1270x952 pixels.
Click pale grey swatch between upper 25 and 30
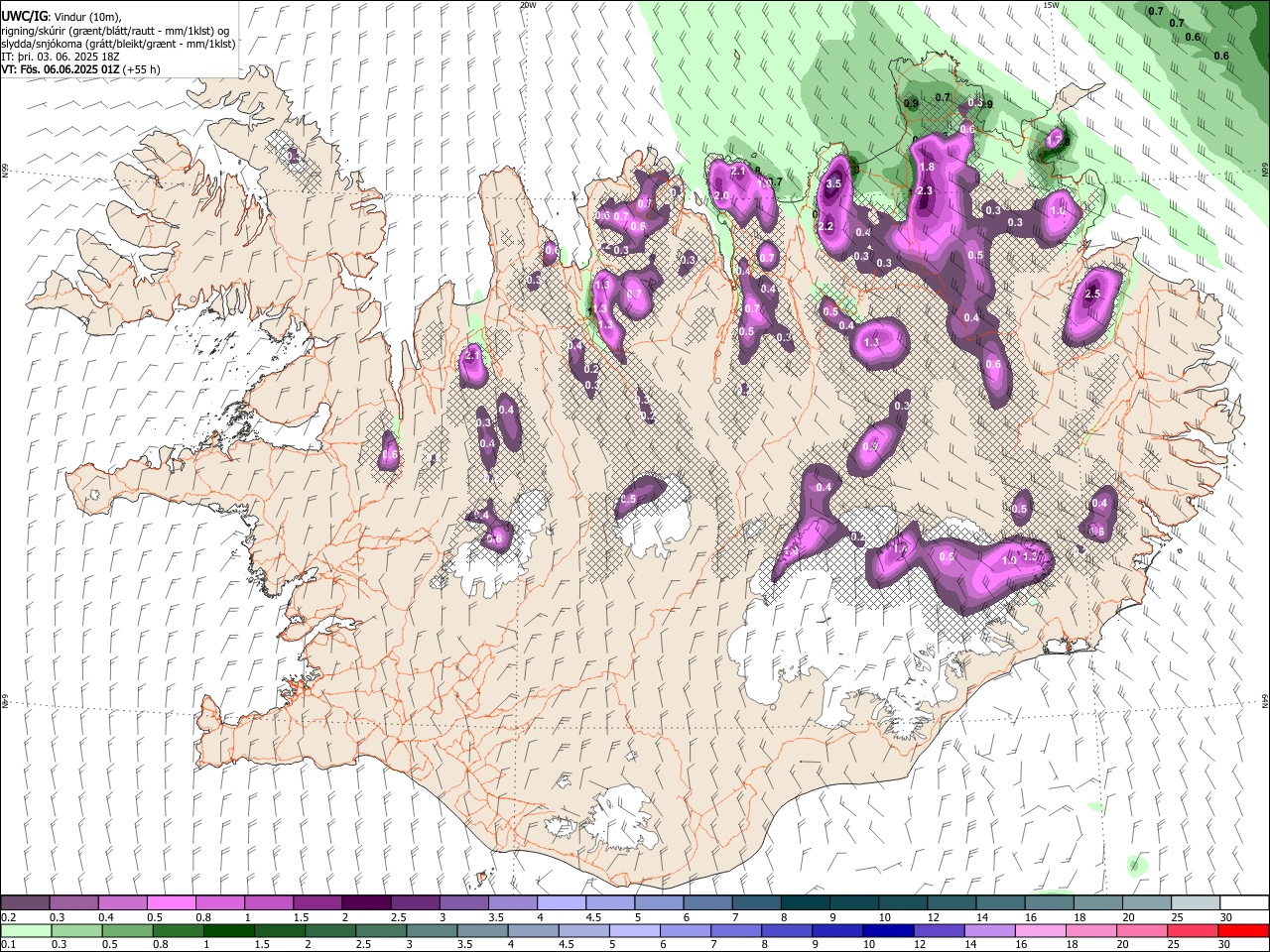1196,903
